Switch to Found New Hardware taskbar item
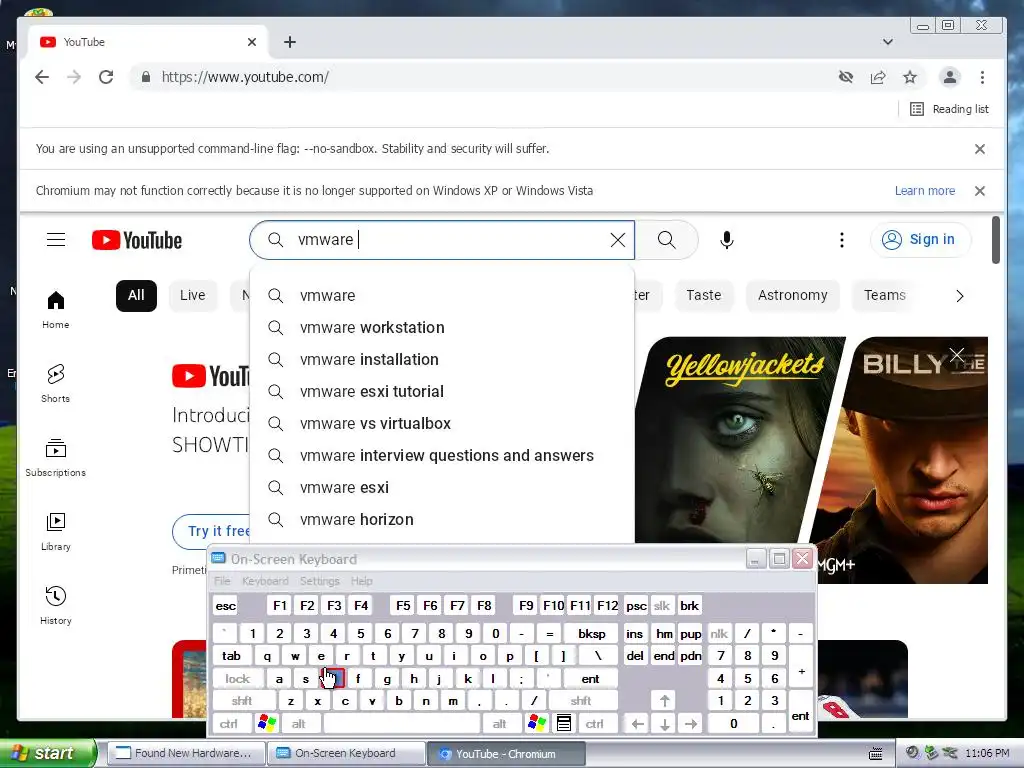This screenshot has width=1024, height=768. coord(185,753)
